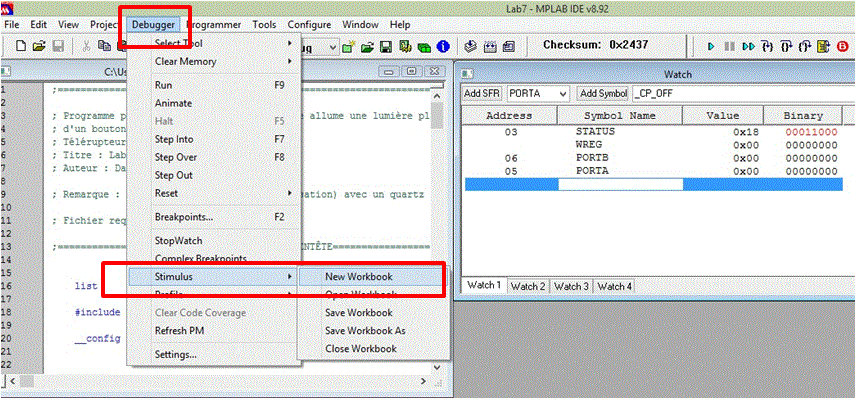Click the Step Into icon in debug toolbar
Screen dimensions: 856x399
768,47
